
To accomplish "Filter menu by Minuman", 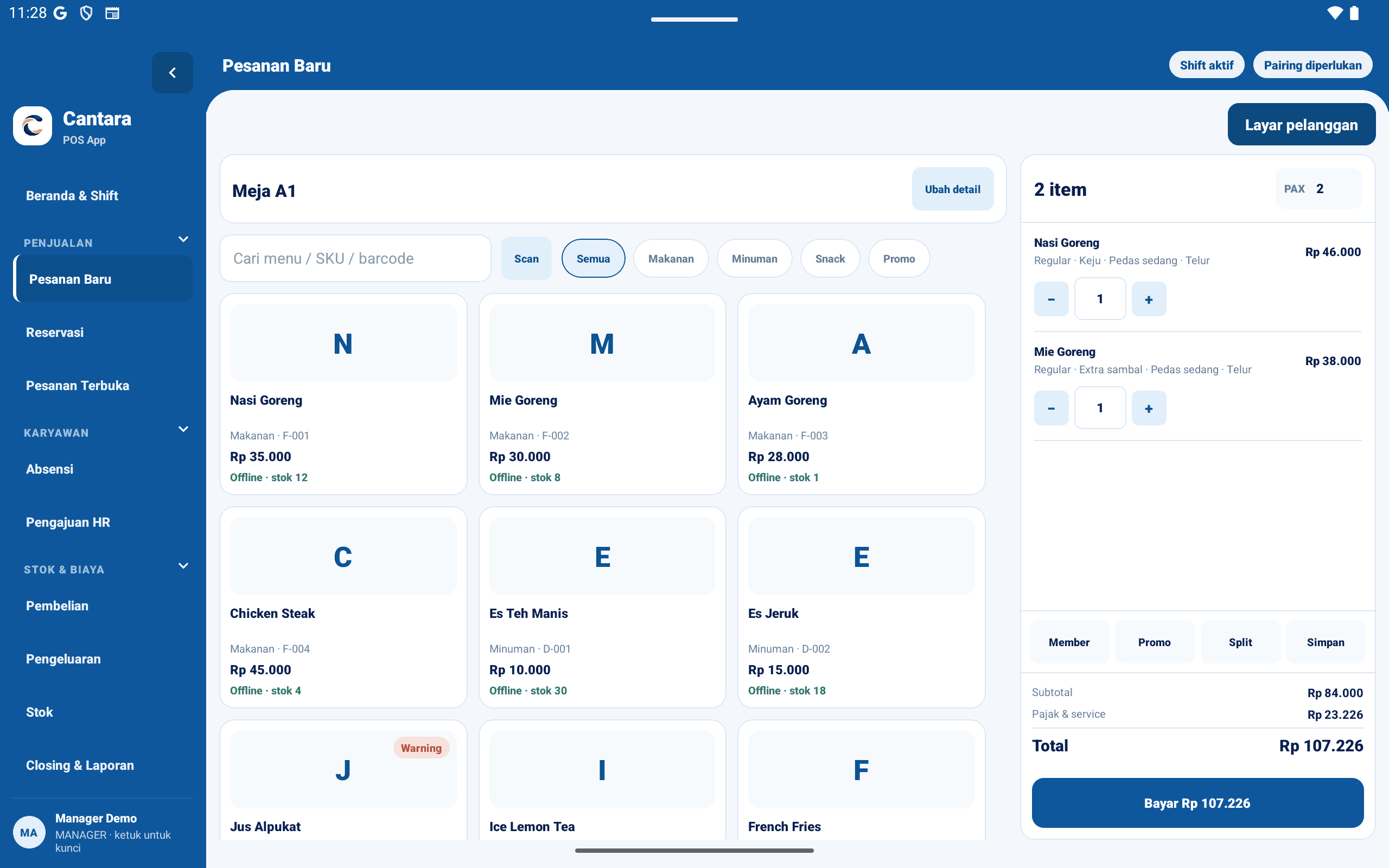I will (754, 258).
